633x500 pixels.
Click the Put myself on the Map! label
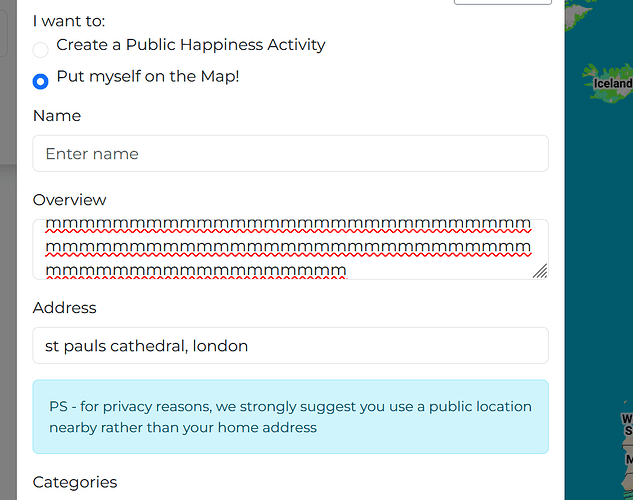[148, 76]
